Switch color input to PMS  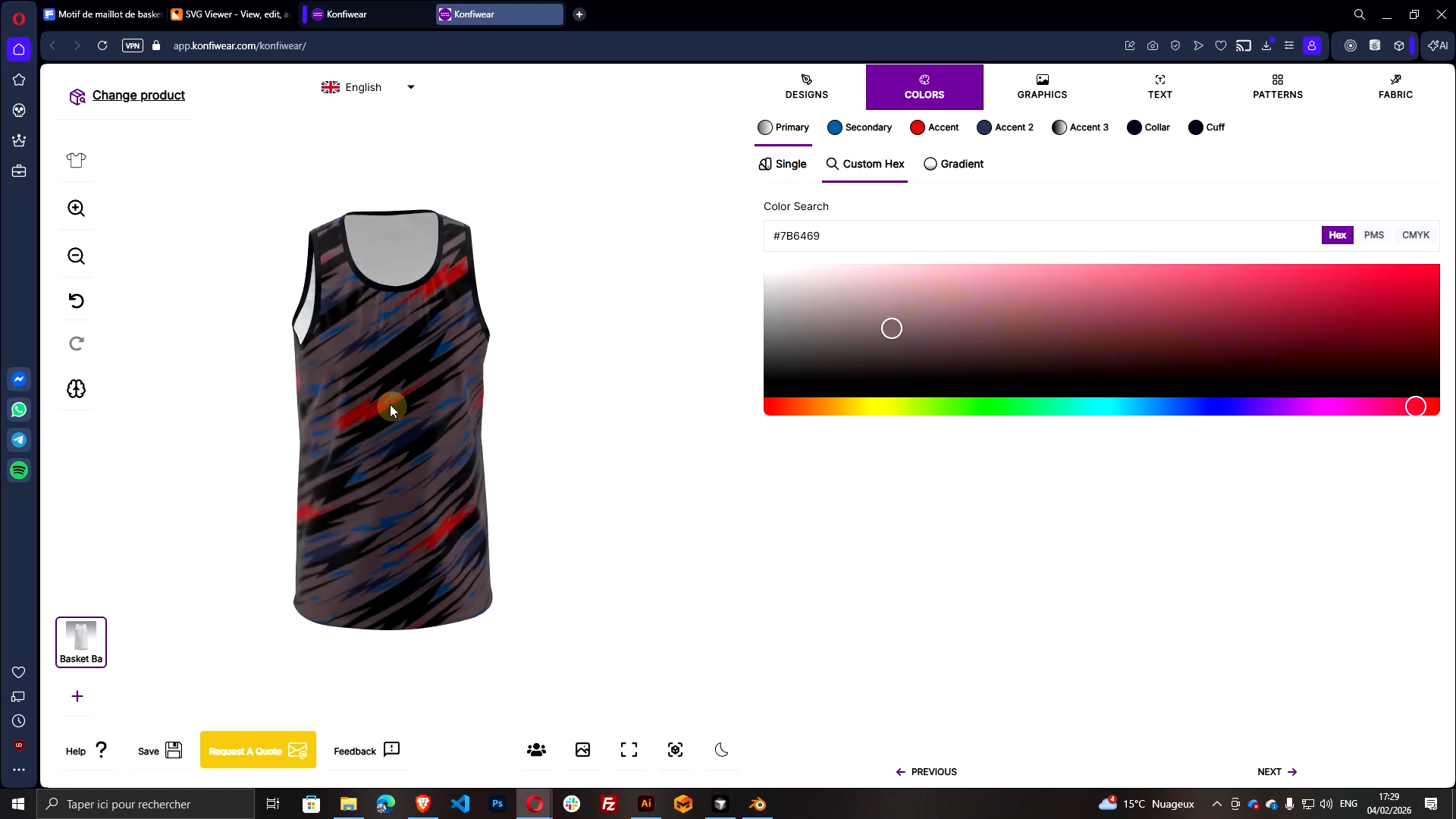point(1373,235)
